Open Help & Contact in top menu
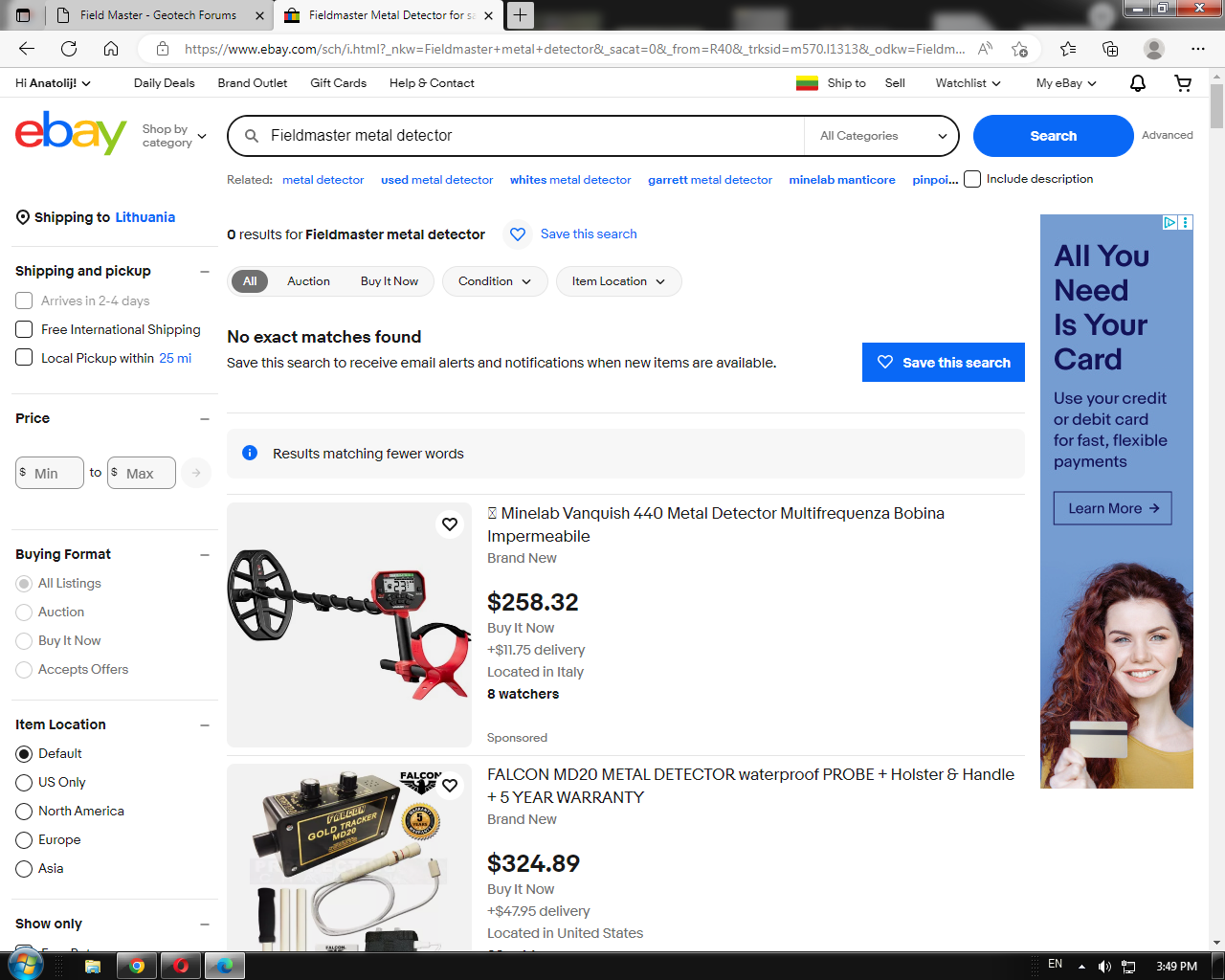This screenshot has width=1225, height=980. (x=432, y=83)
